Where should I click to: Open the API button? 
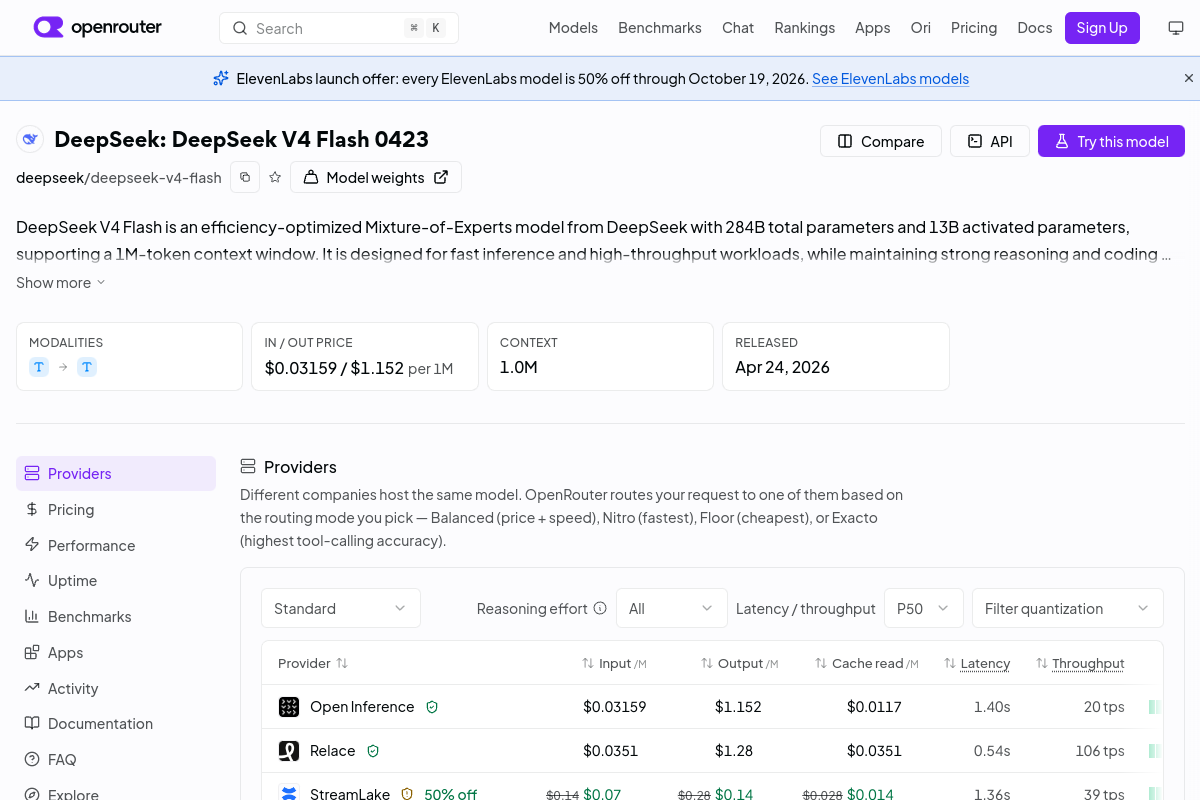click(989, 141)
